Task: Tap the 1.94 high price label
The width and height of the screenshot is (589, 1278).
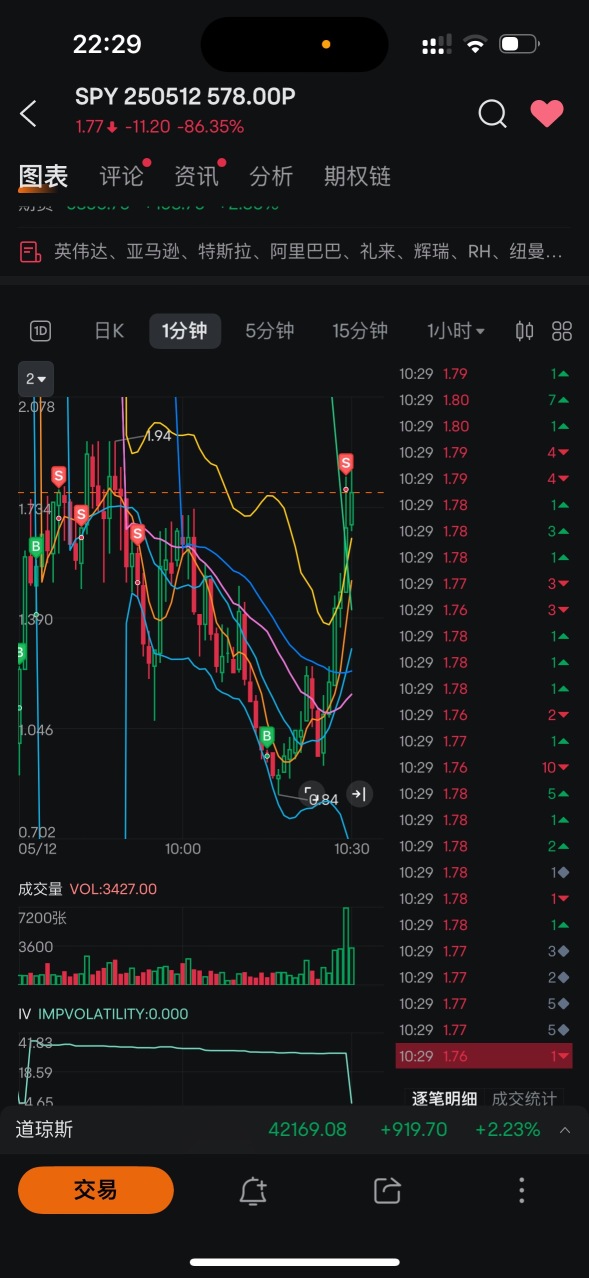Action: [159, 436]
